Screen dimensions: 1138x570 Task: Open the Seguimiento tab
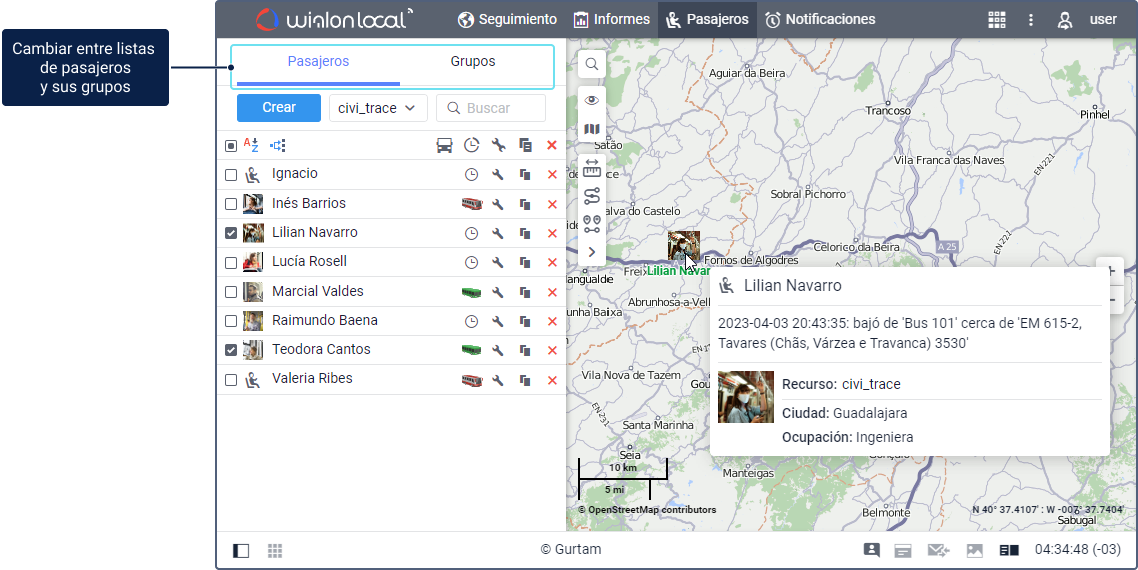point(507,20)
